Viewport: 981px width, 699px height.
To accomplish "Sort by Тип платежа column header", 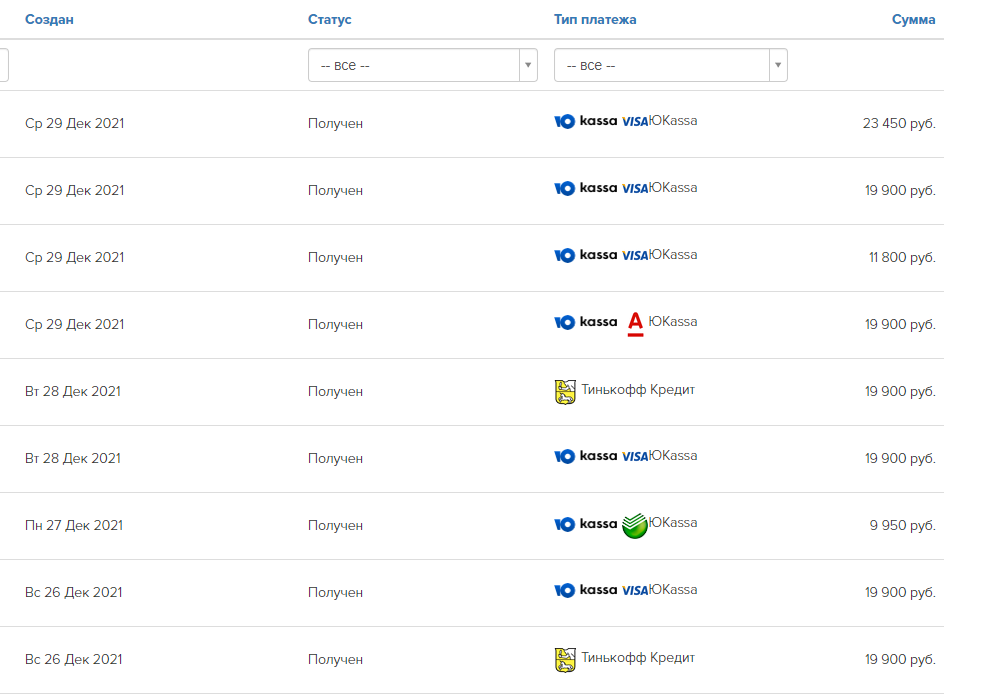I will 595,20.
